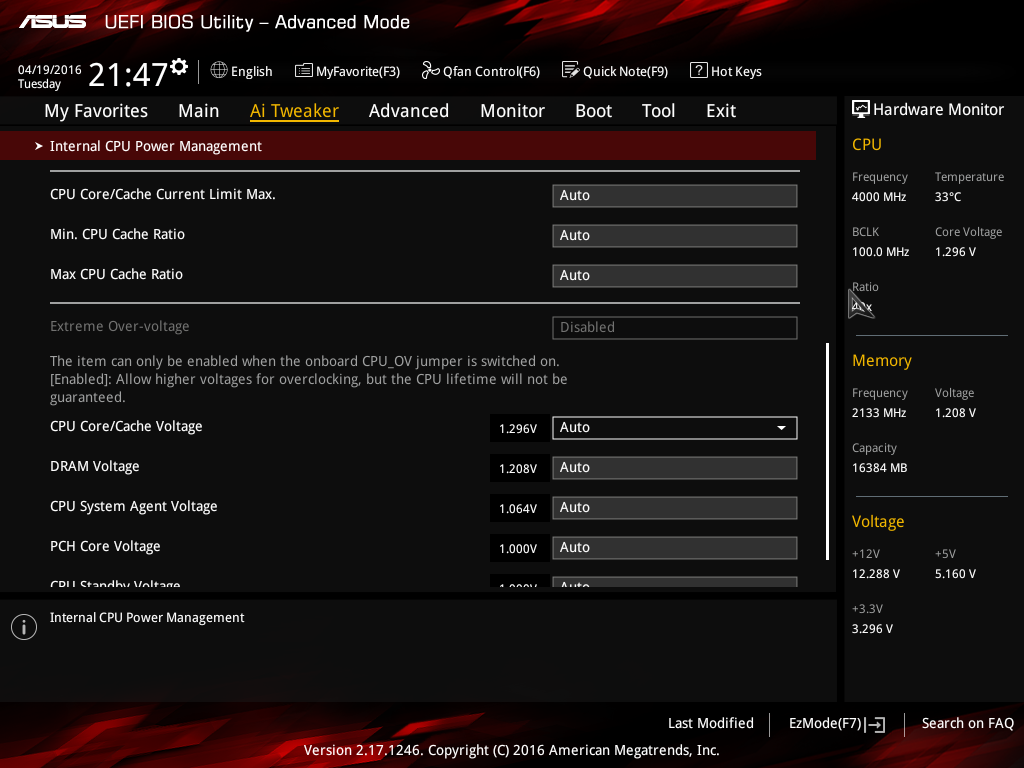
Task: Select the DRAM Voltage Auto field
Action: pyautogui.click(x=675, y=468)
